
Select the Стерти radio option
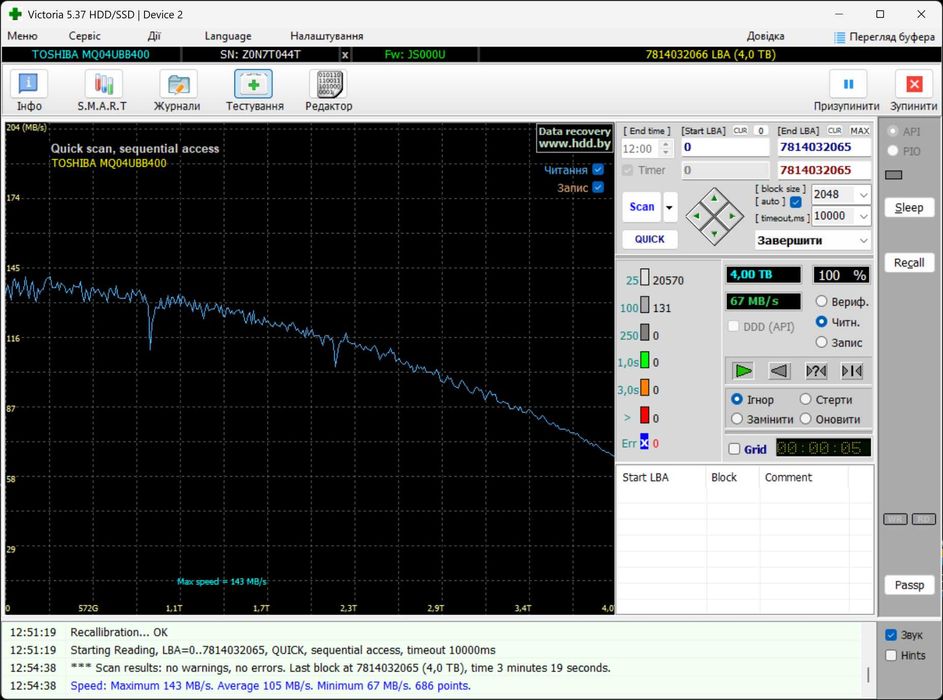pyautogui.click(x=807, y=400)
